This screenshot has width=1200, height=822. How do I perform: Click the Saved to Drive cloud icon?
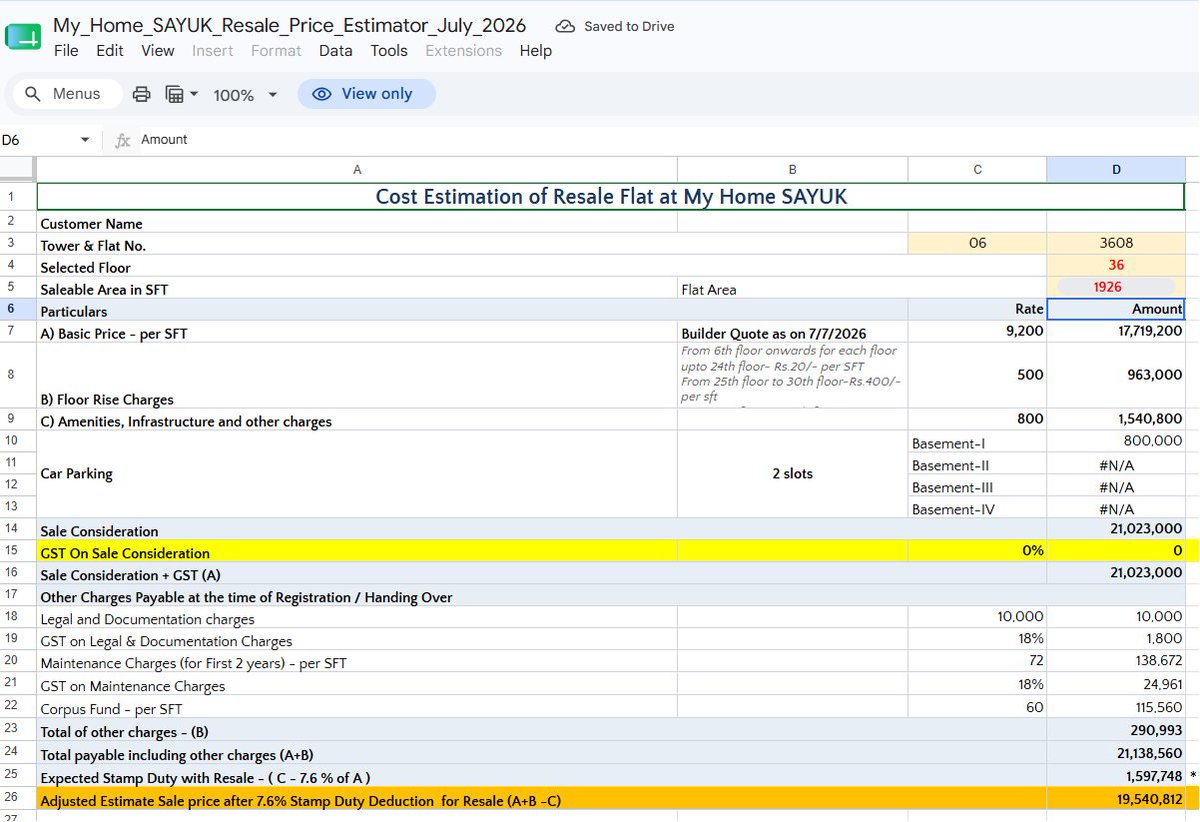tap(566, 26)
